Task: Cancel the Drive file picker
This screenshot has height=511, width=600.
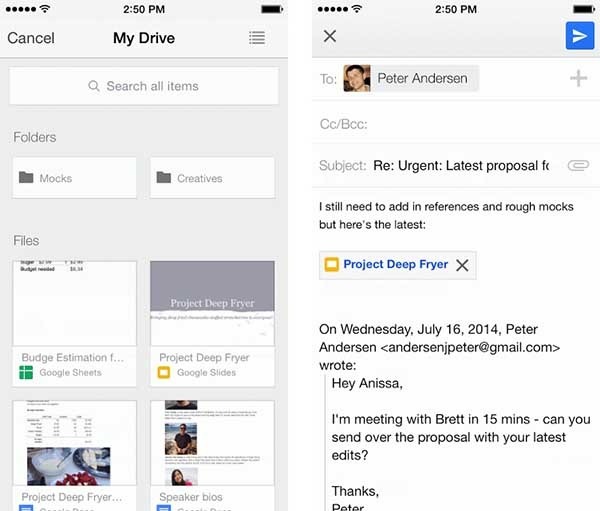Action: tap(31, 39)
